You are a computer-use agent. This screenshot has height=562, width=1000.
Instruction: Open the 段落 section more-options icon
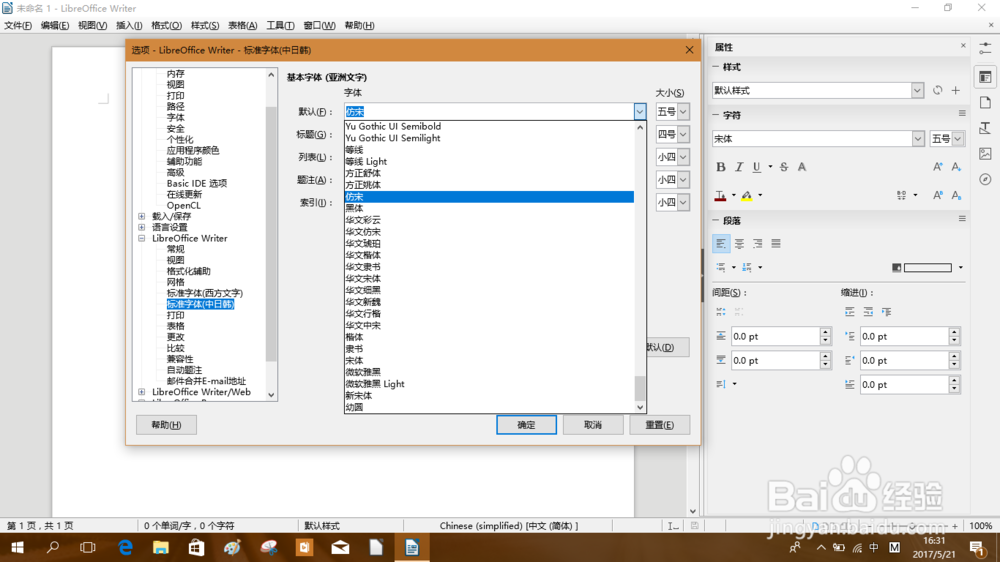(962, 219)
